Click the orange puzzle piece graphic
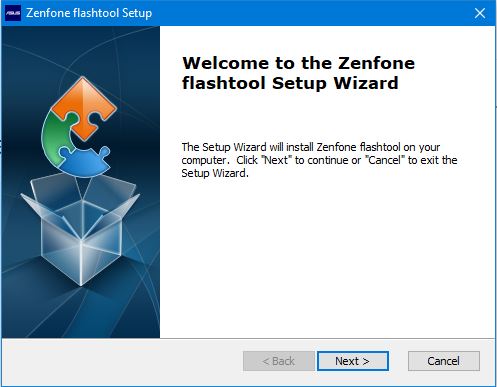497x387 pixels. click(x=84, y=107)
